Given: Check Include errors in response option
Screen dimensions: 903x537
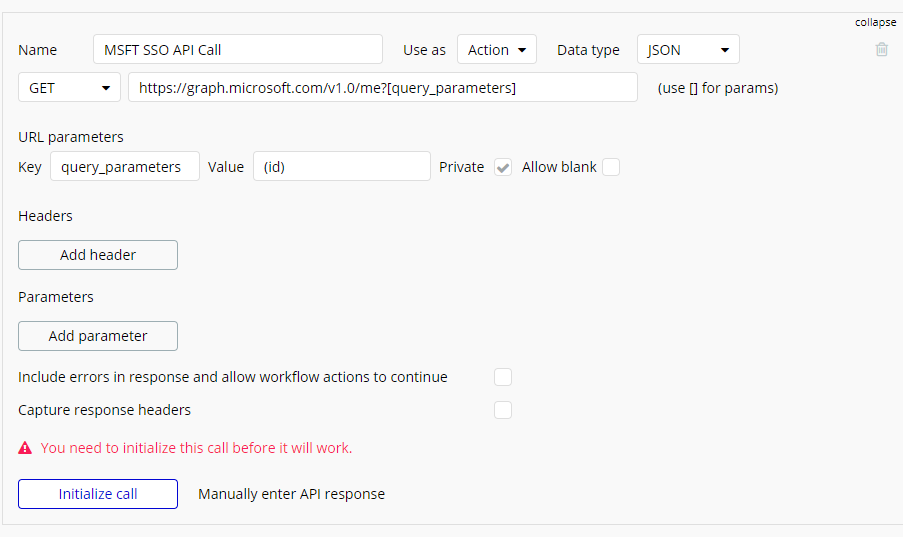Looking at the screenshot, I should tap(503, 377).
